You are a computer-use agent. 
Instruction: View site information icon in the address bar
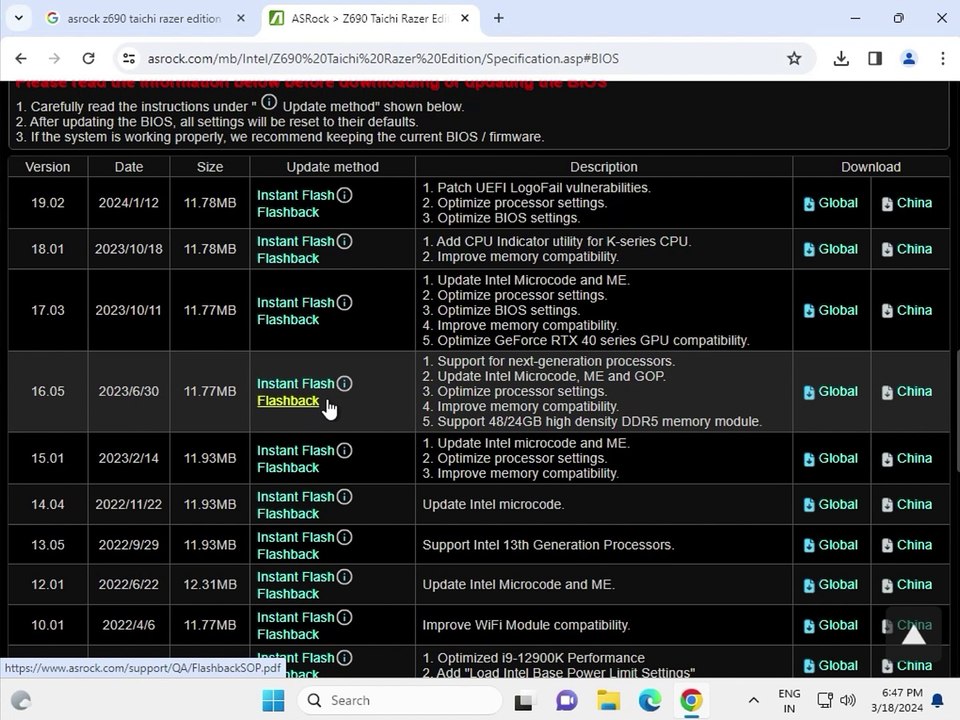click(129, 58)
